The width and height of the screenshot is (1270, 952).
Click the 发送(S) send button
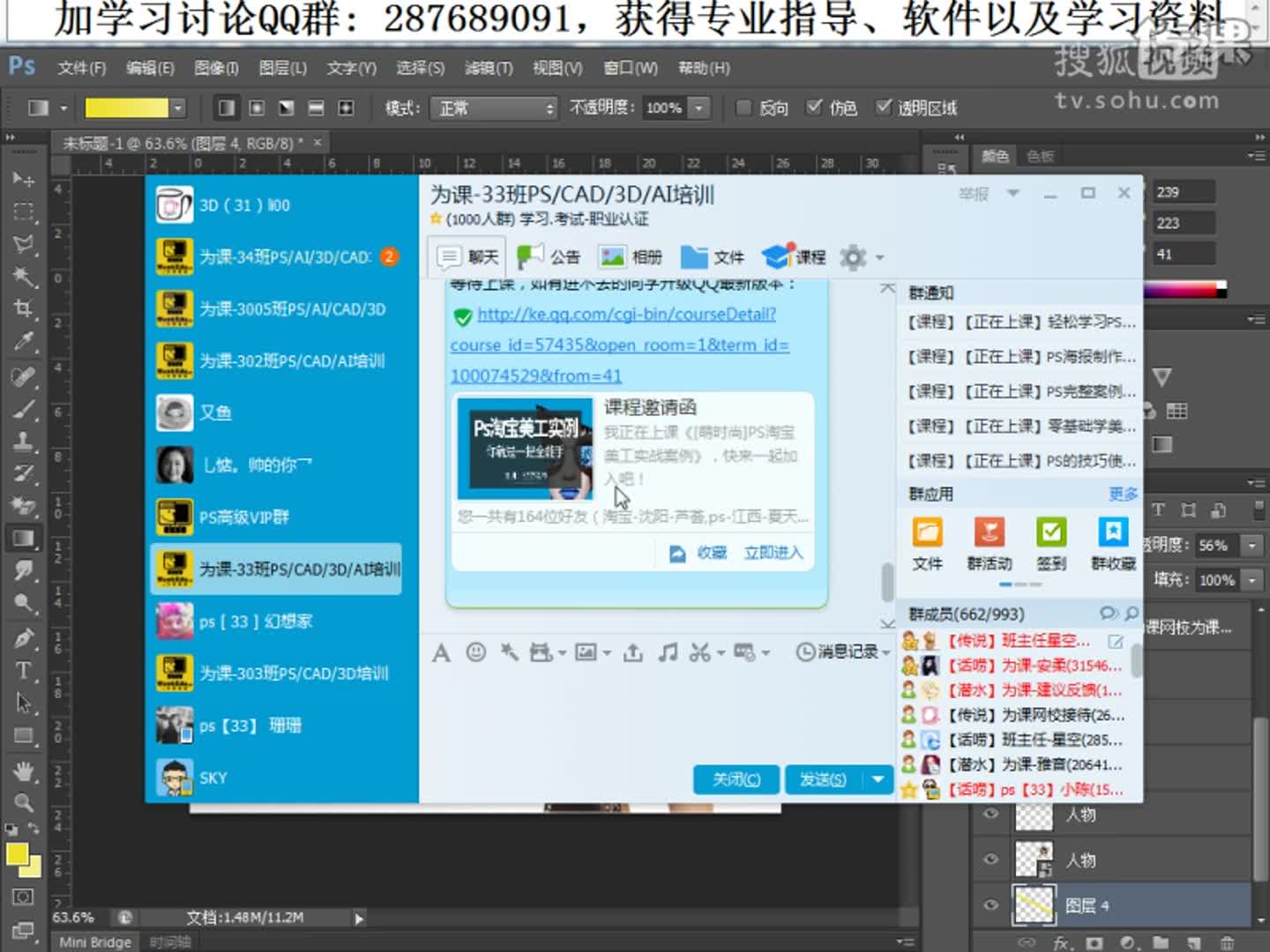(x=823, y=779)
